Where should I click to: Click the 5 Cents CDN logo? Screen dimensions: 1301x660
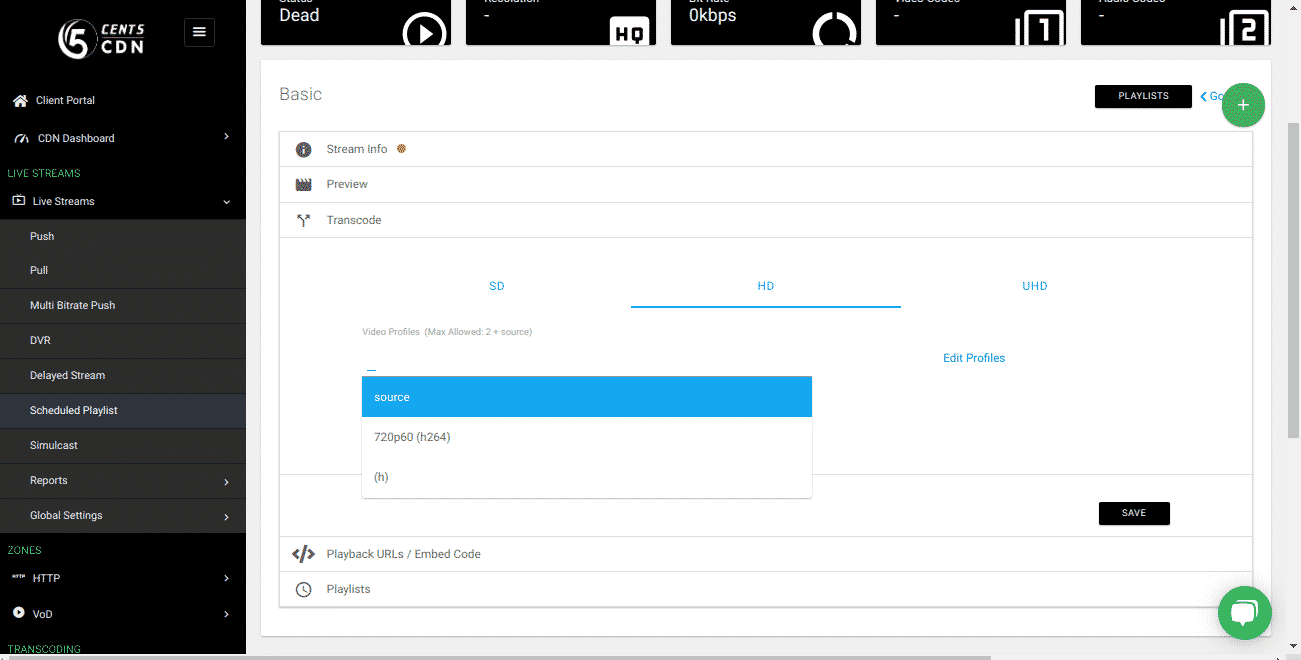pos(100,39)
